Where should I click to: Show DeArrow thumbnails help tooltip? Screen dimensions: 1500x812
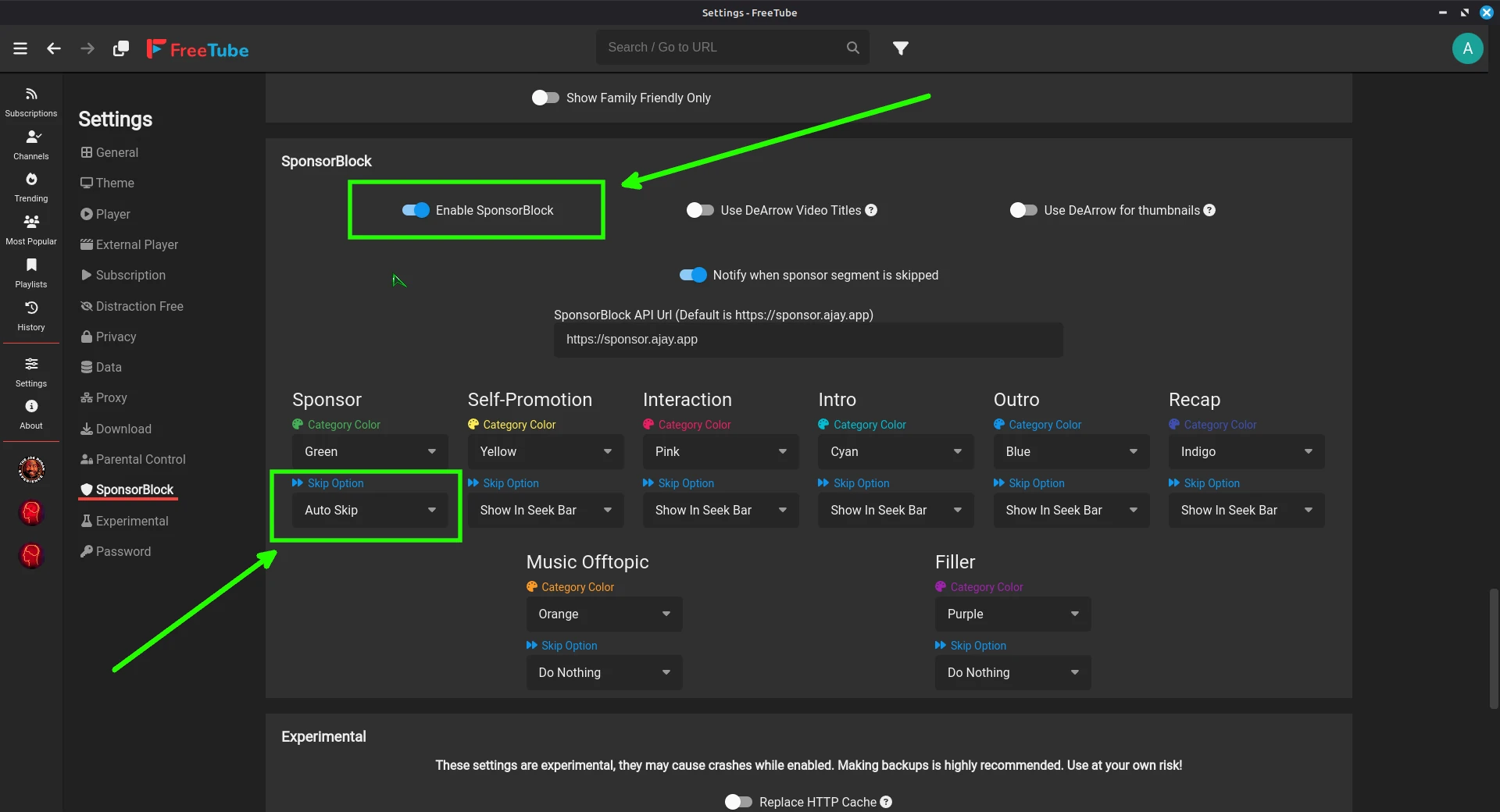1209,210
